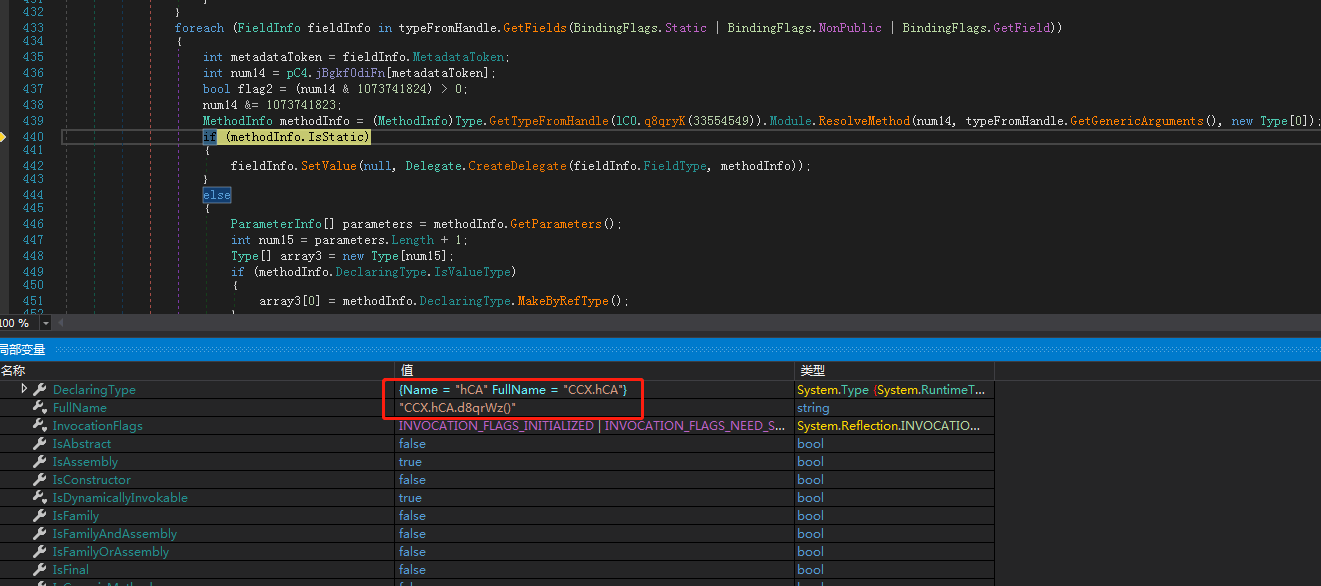Click the wrench icon beside IsFamily
The width and height of the screenshot is (1321, 586).
pyautogui.click(x=40, y=515)
